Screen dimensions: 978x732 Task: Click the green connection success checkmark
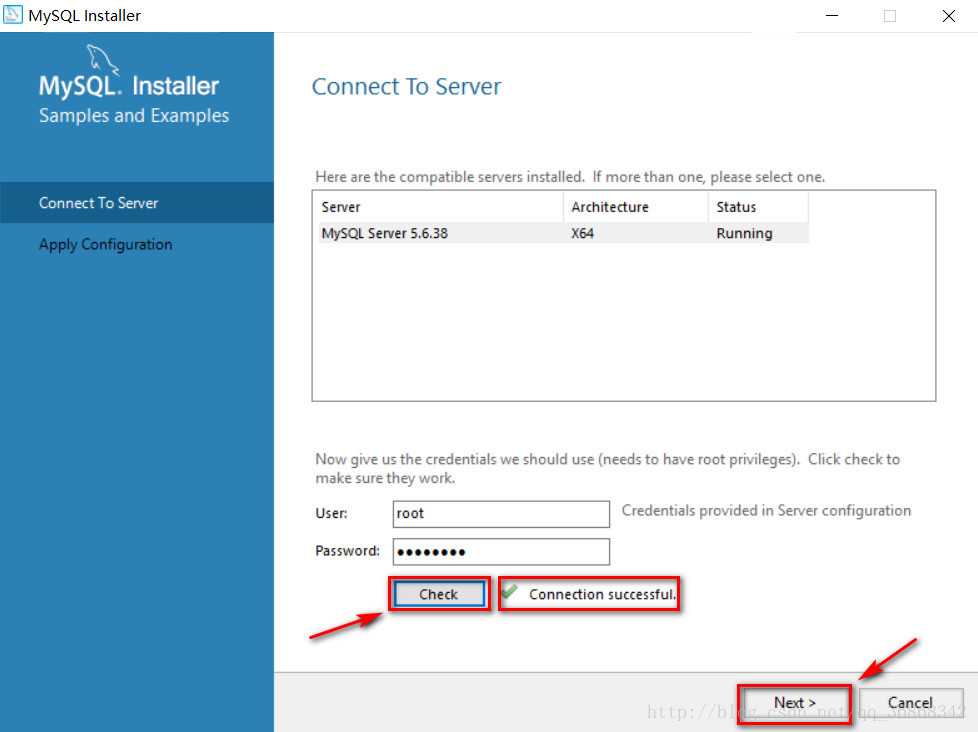click(x=510, y=590)
